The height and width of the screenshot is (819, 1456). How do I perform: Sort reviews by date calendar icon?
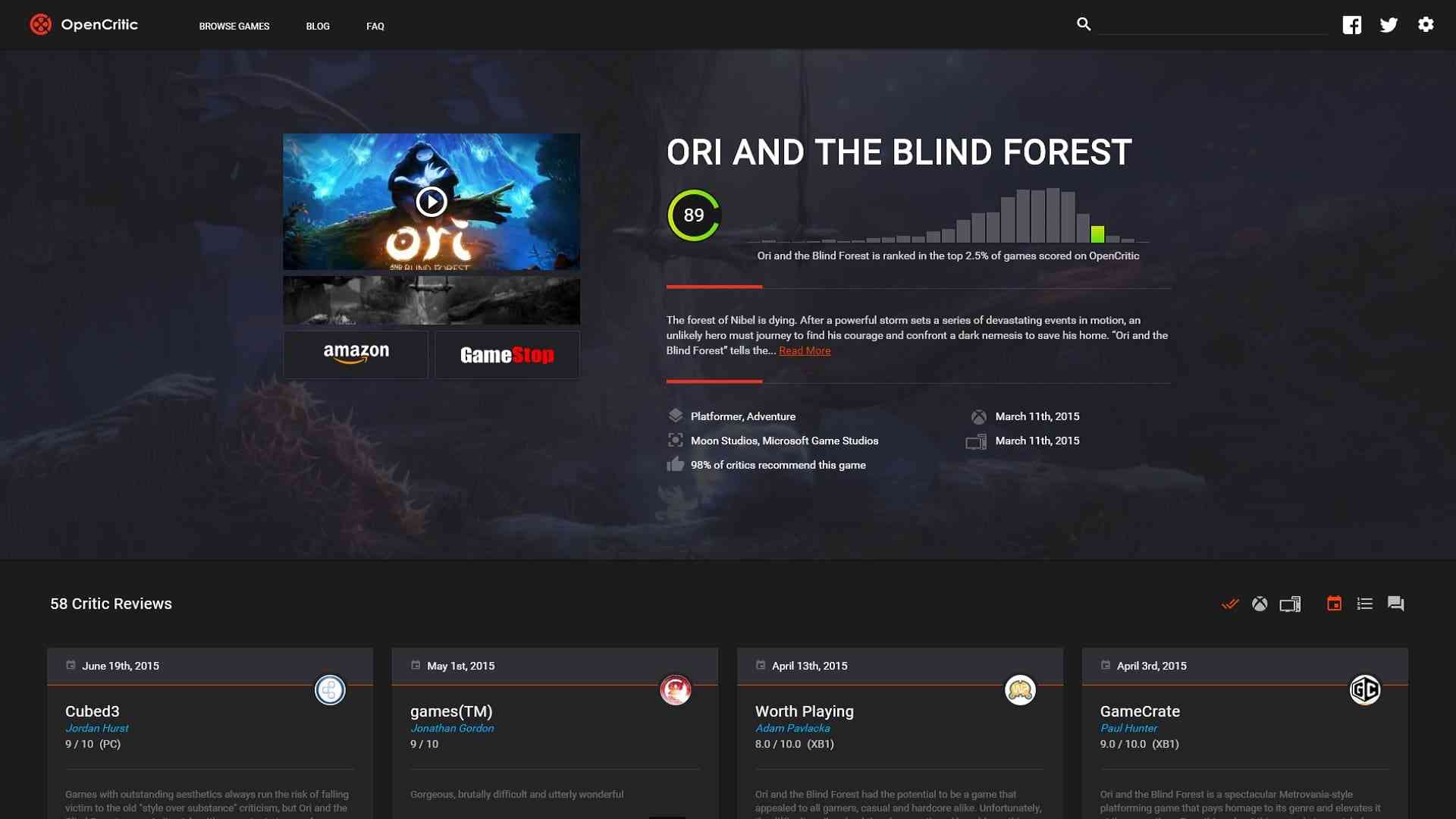click(x=1334, y=604)
